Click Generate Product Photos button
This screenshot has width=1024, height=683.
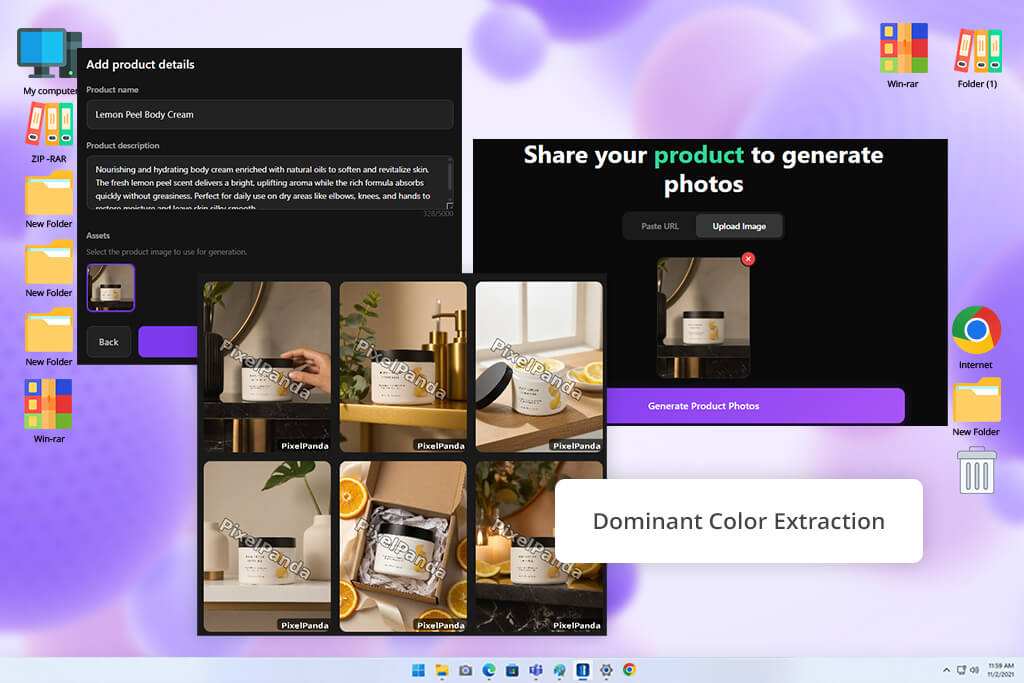point(756,405)
